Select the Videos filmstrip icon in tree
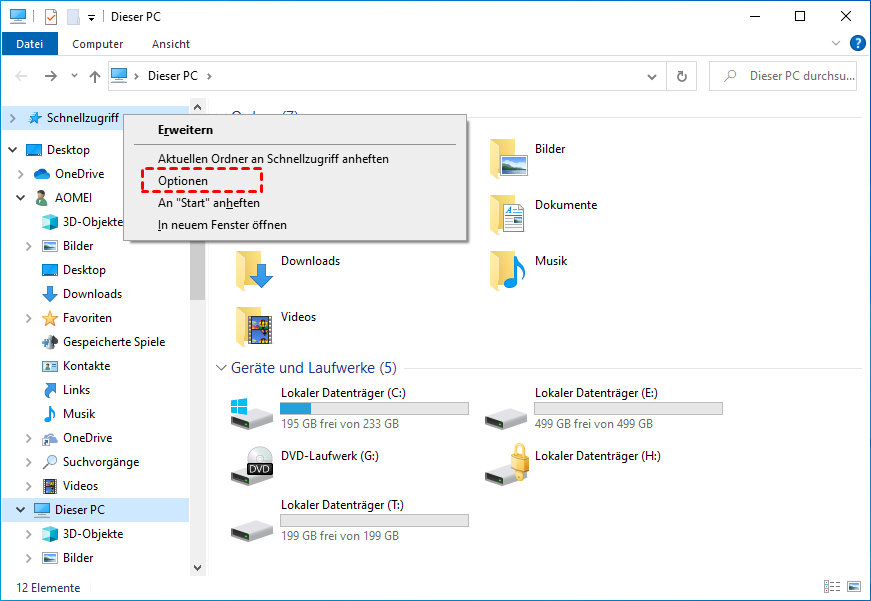 point(50,486)
